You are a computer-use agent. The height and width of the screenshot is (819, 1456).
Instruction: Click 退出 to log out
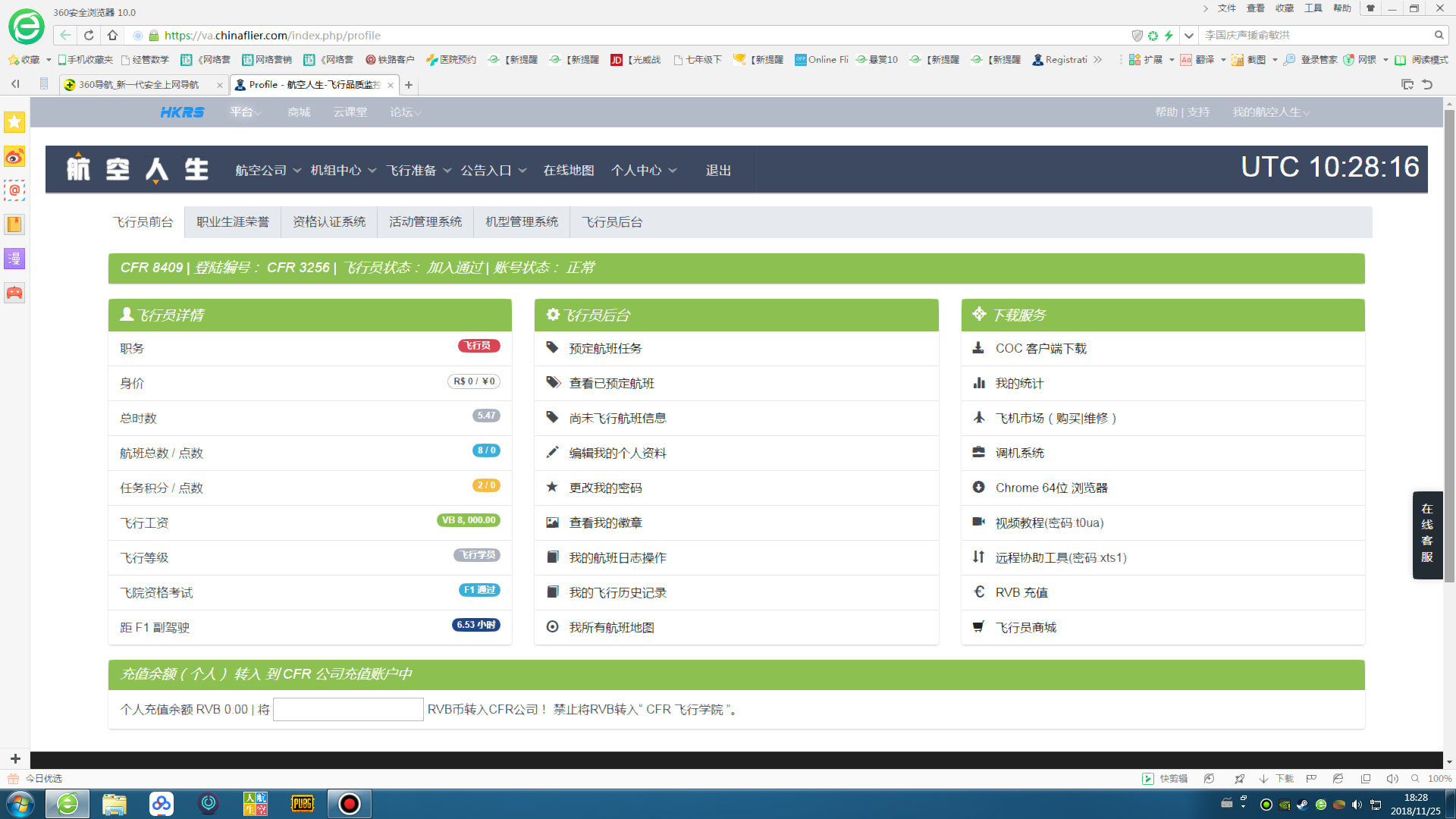718,171
